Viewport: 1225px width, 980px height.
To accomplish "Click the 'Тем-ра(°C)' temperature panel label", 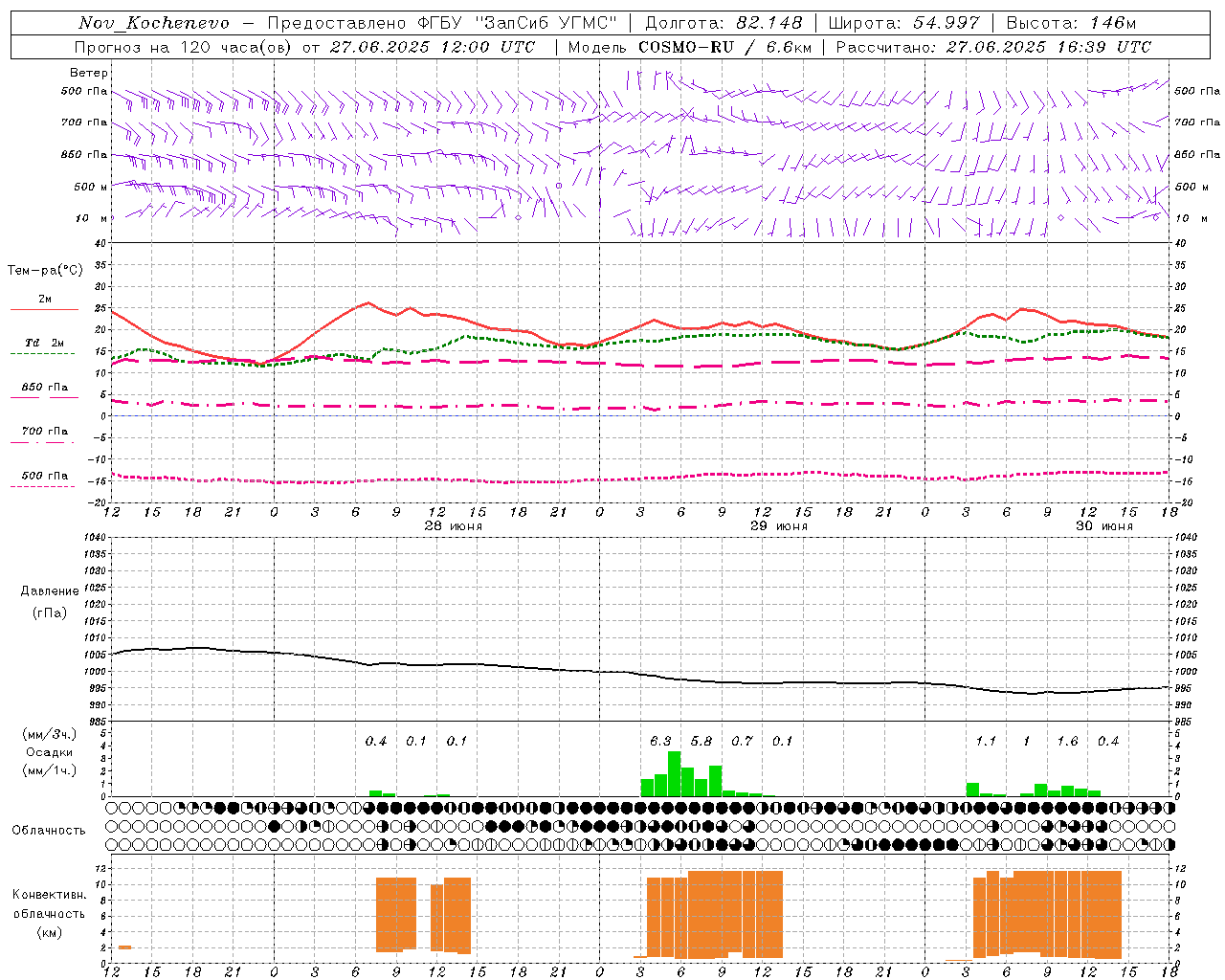I will [x=45, y=271].
